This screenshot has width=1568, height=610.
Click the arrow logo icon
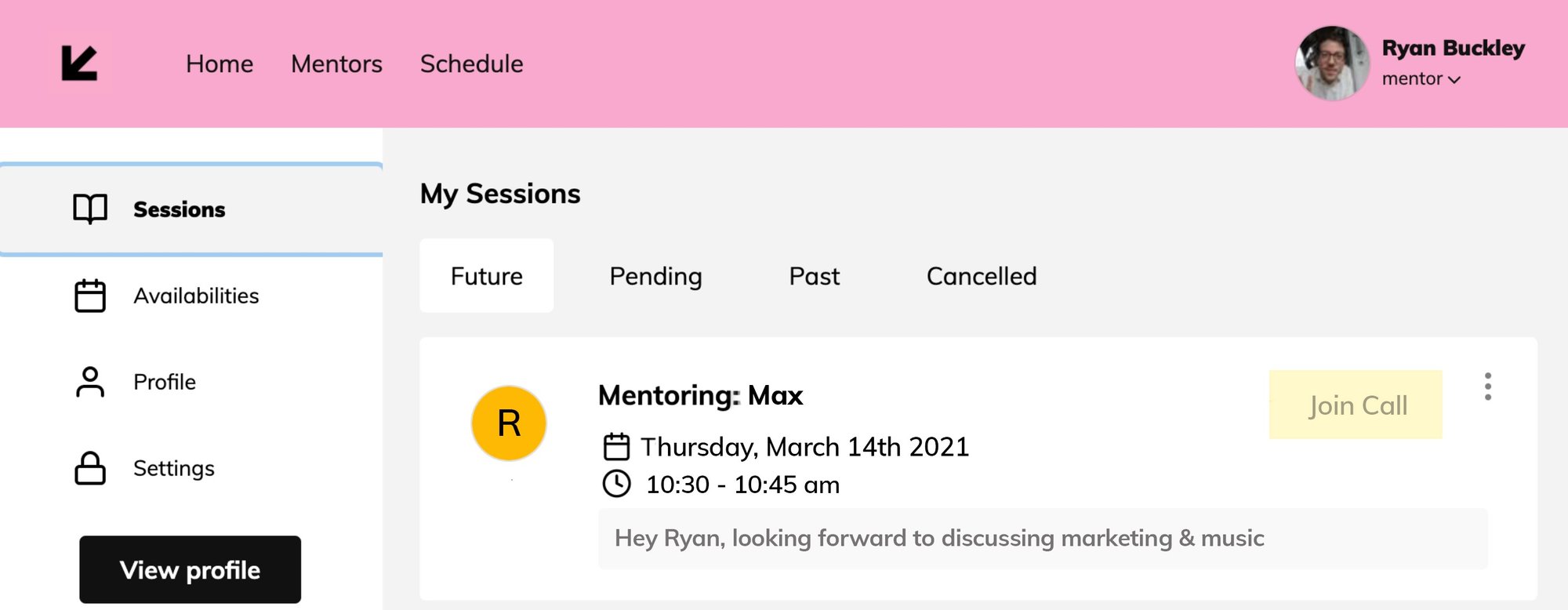tap(79, 64)
